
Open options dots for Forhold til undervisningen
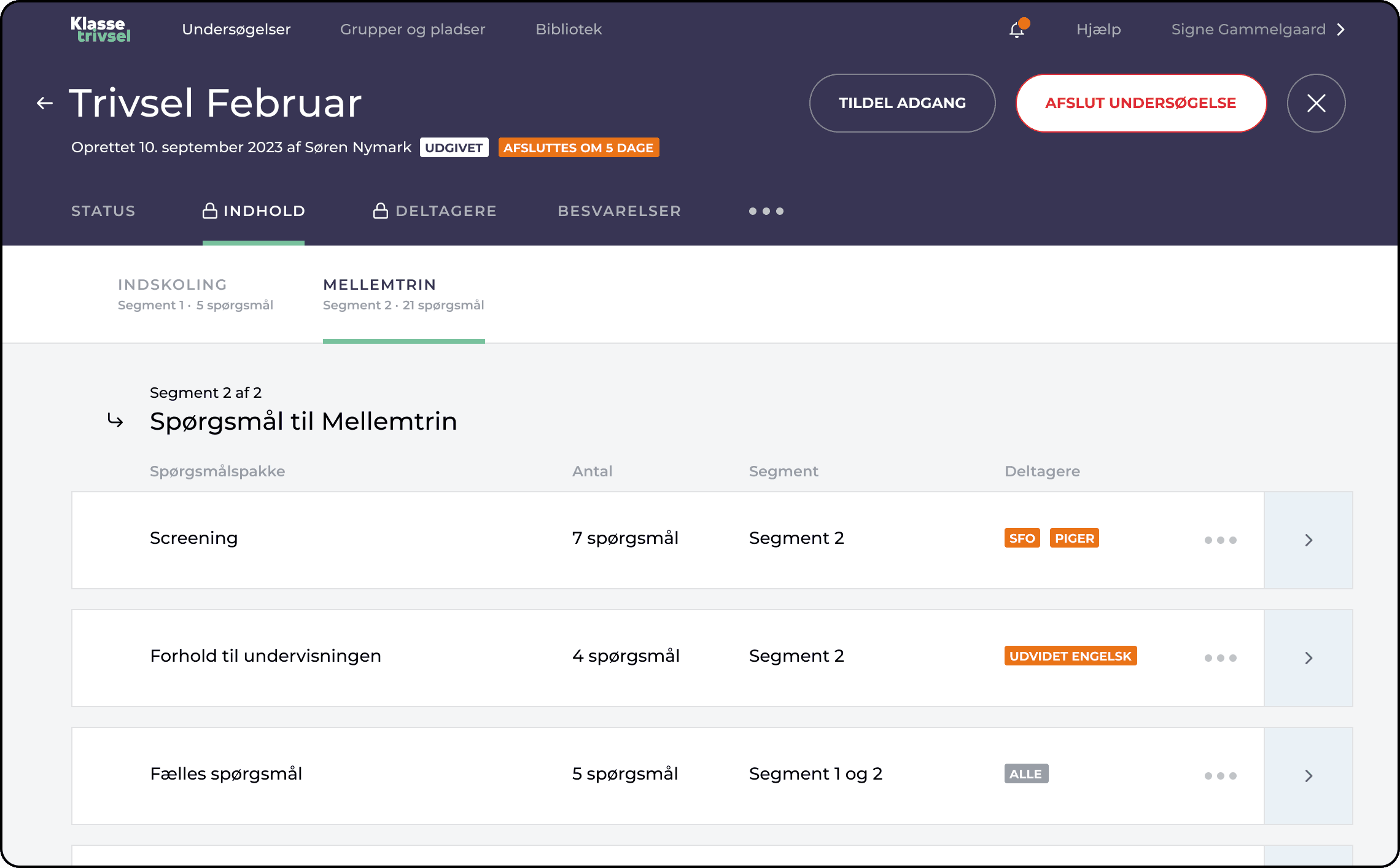point(1221,658)
